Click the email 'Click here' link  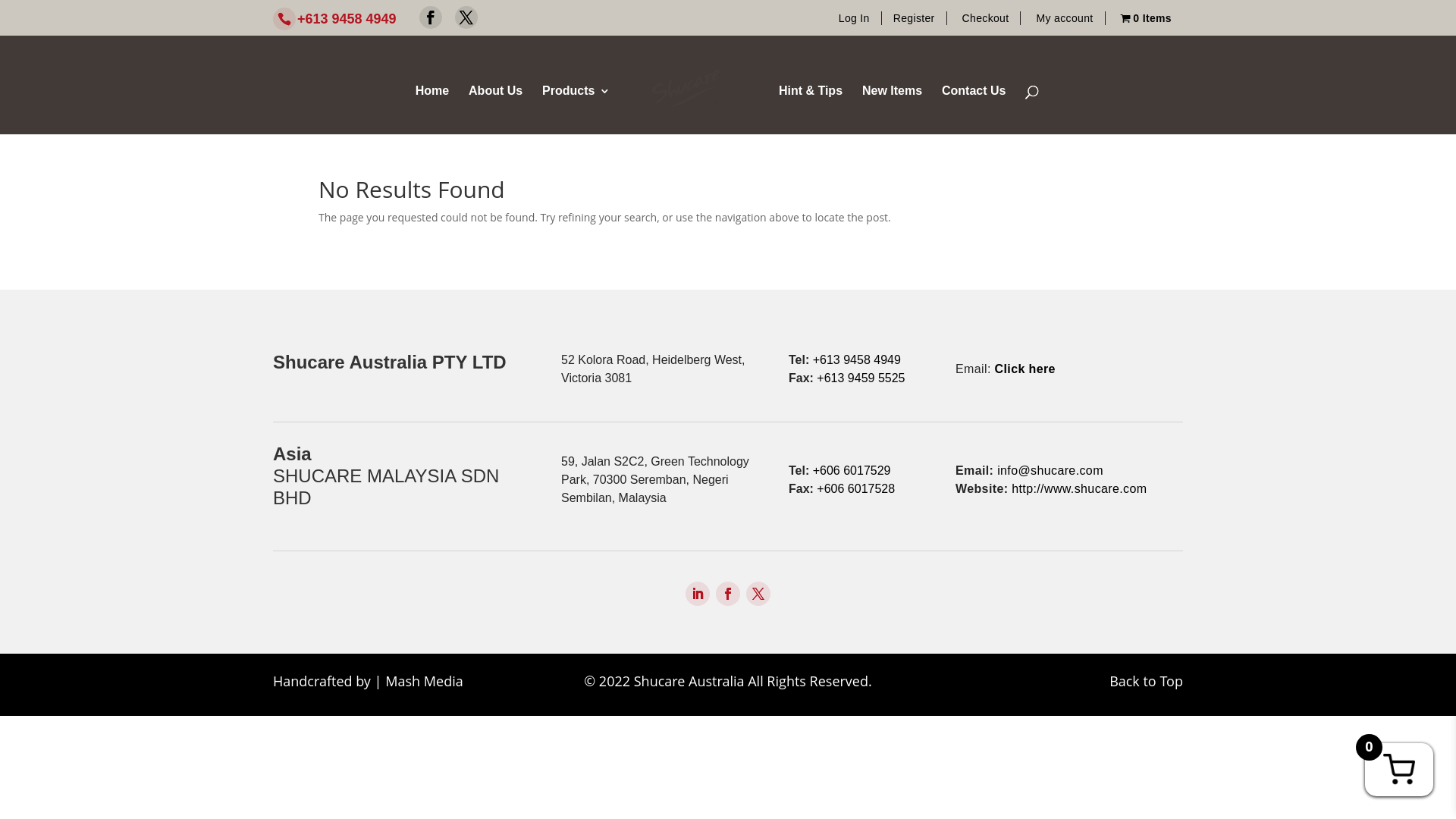(1025, 369)
